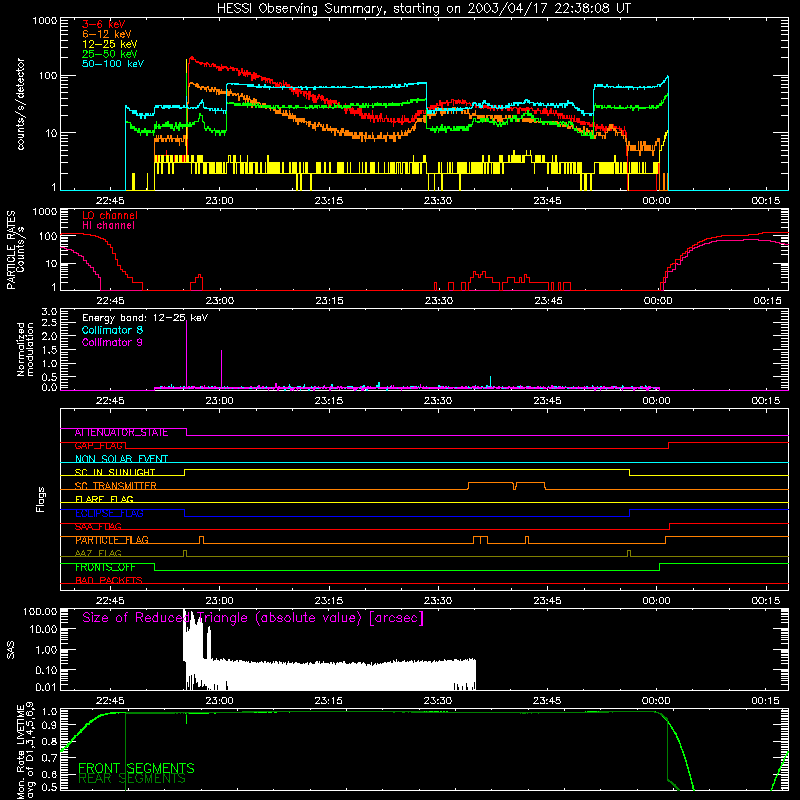The height and width of the screenshot is (800, 800).
Task: Click the 'NON_SOLAR_EVENT' flag label
Action: point(121,459)
